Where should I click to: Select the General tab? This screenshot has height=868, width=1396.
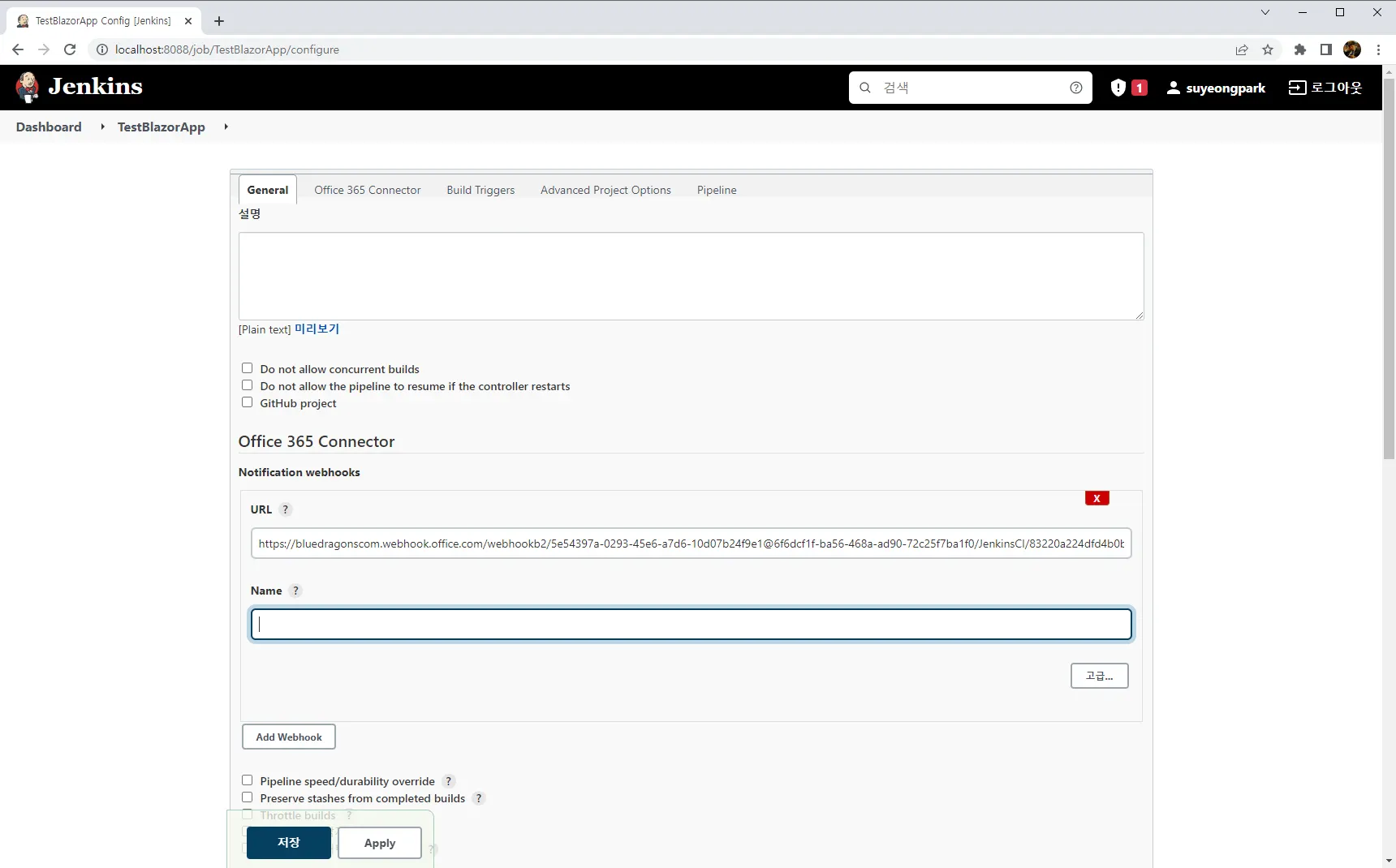point(268,190)
